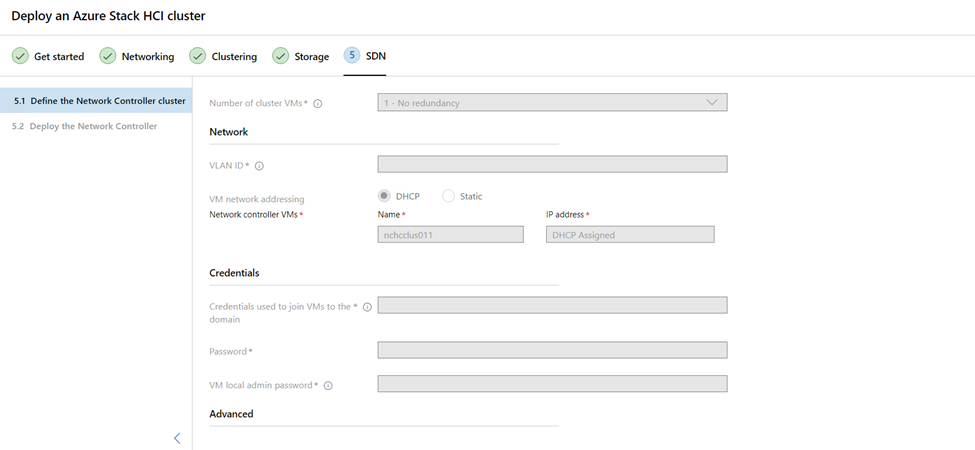
Task: Select the DHCP radio button
Action: [385, 196]
